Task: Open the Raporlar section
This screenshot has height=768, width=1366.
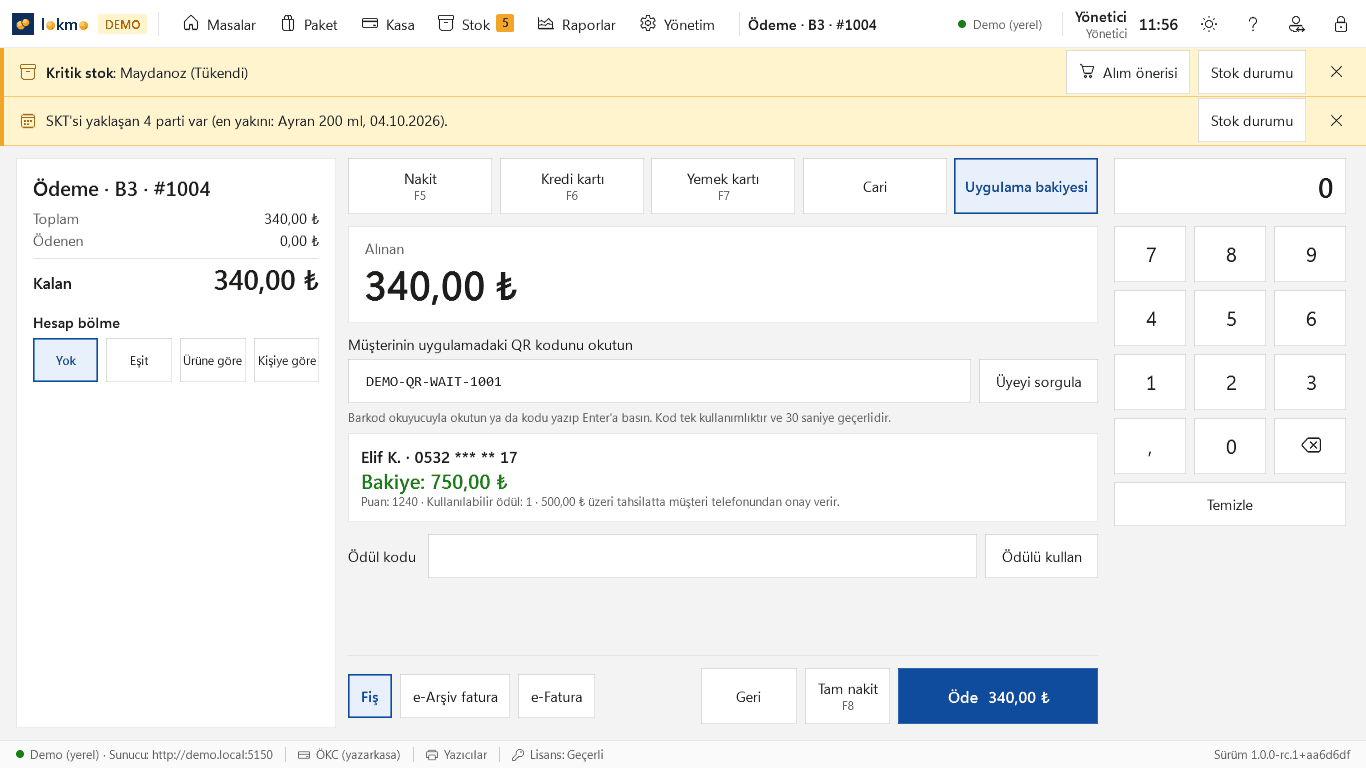Action: (x=577, y=24)
